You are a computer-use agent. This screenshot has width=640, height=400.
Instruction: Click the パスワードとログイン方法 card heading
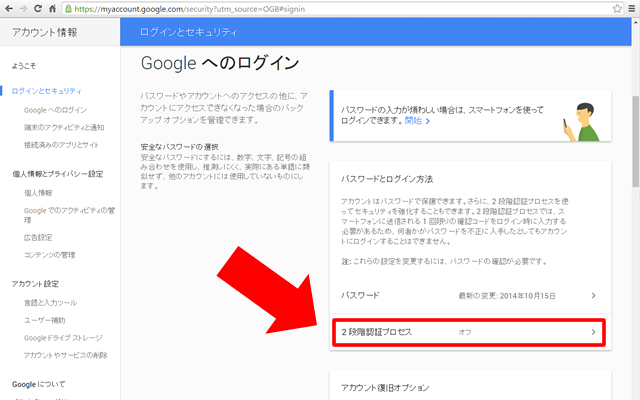click(x=387, y=179)
